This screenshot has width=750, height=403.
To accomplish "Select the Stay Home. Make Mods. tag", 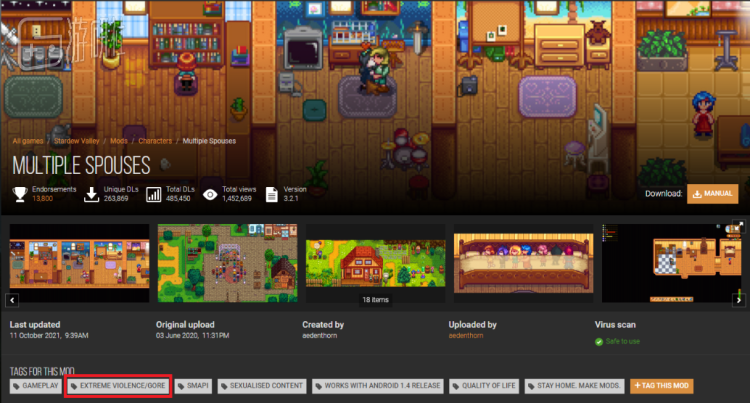I will point(574,386).
